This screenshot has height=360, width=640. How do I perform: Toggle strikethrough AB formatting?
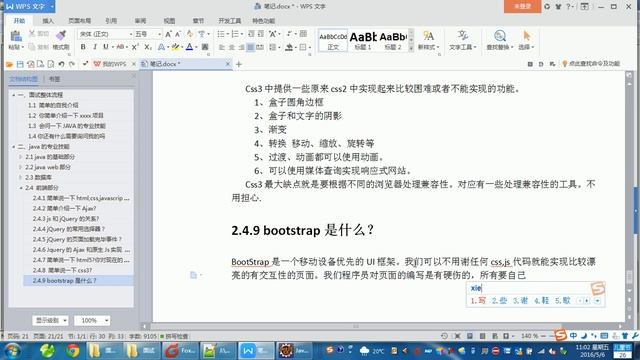(120, 47)
